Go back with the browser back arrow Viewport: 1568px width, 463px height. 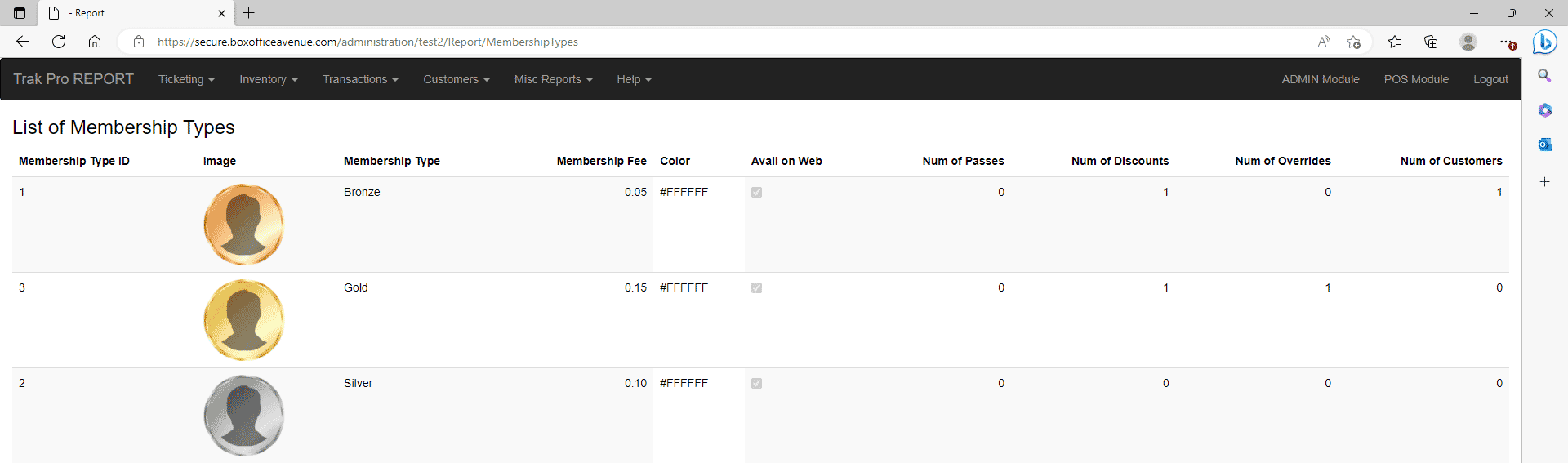pos(23,42)
